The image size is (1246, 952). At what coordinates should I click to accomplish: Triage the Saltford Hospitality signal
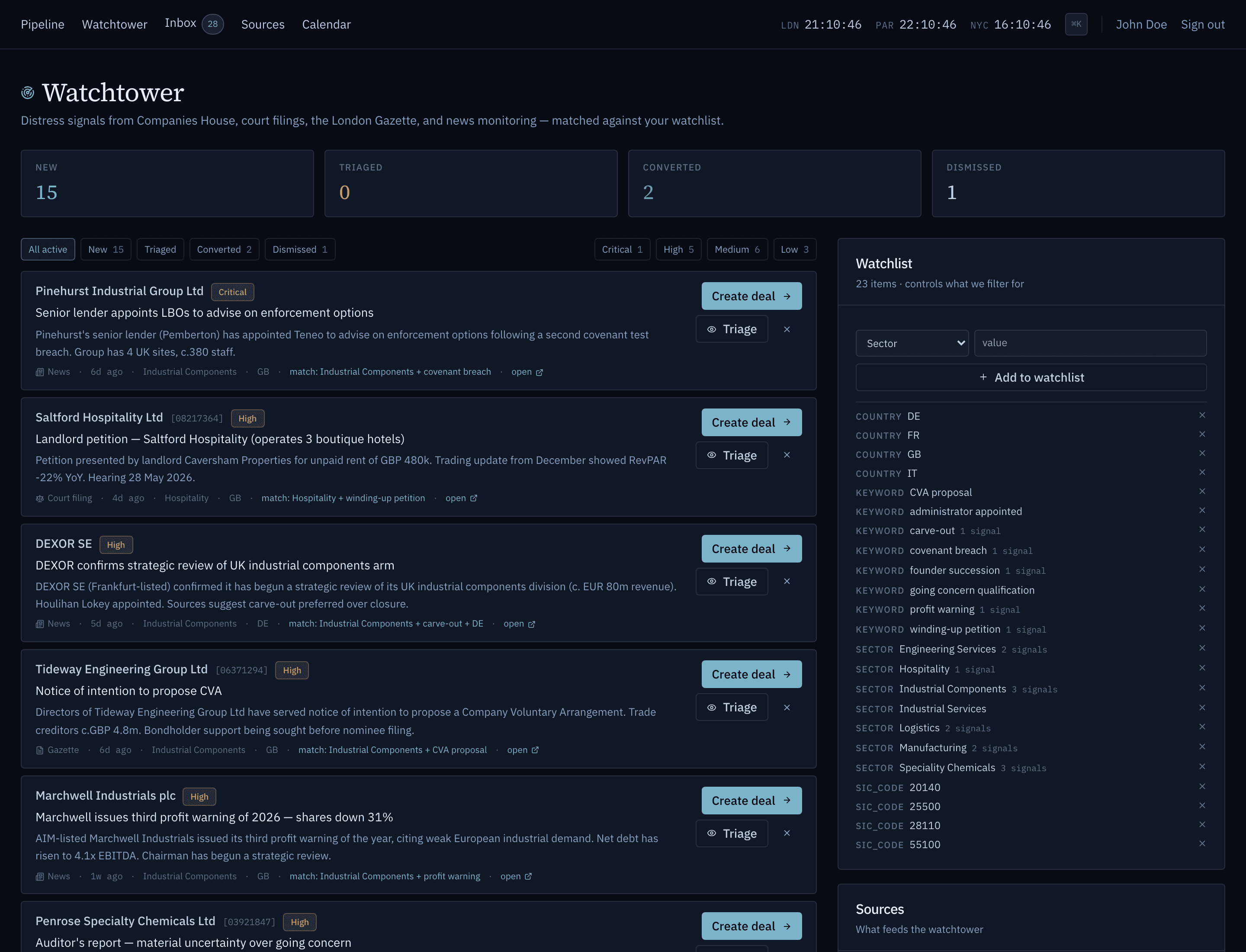click(732, 456)
